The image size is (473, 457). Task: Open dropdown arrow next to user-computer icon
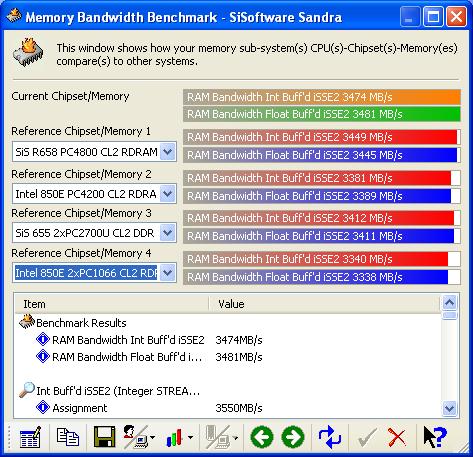[153, 437]
